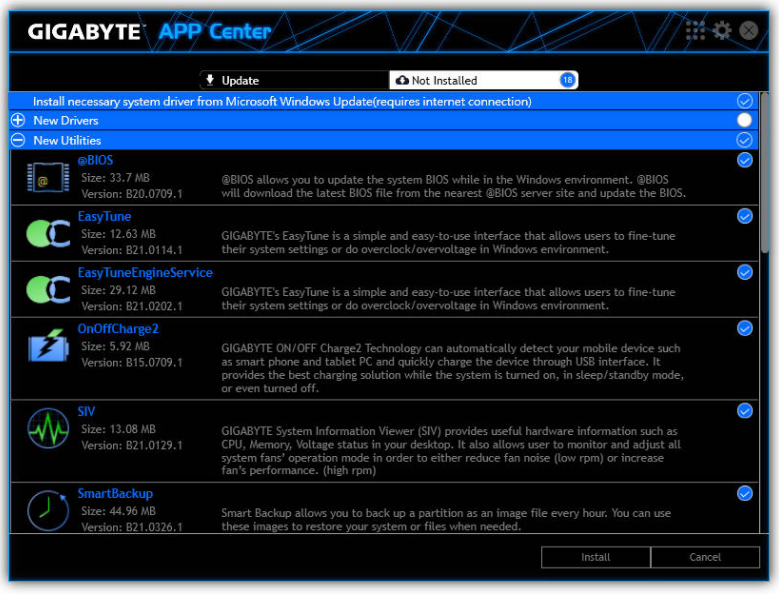Viewport: 779px width, 594px height.
Task: Open the apps grid icon in title bar
Action: (695, 31)
